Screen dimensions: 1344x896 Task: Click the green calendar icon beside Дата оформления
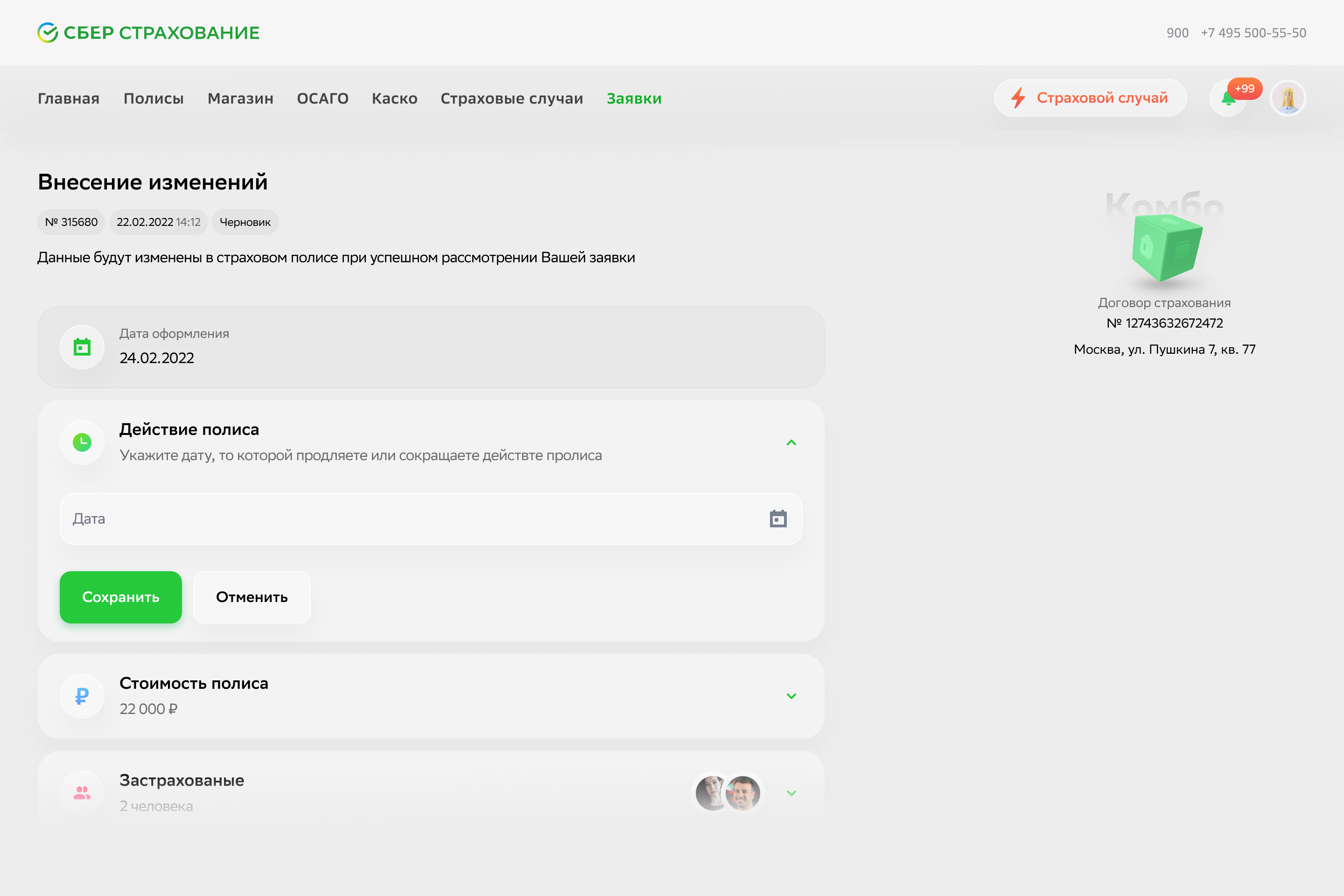click(x=82, y=347)
